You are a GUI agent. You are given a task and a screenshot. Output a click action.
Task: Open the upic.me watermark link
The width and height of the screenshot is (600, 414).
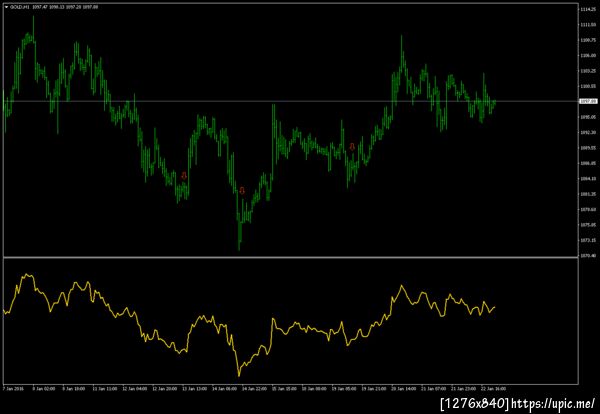[x=553, y=403]
